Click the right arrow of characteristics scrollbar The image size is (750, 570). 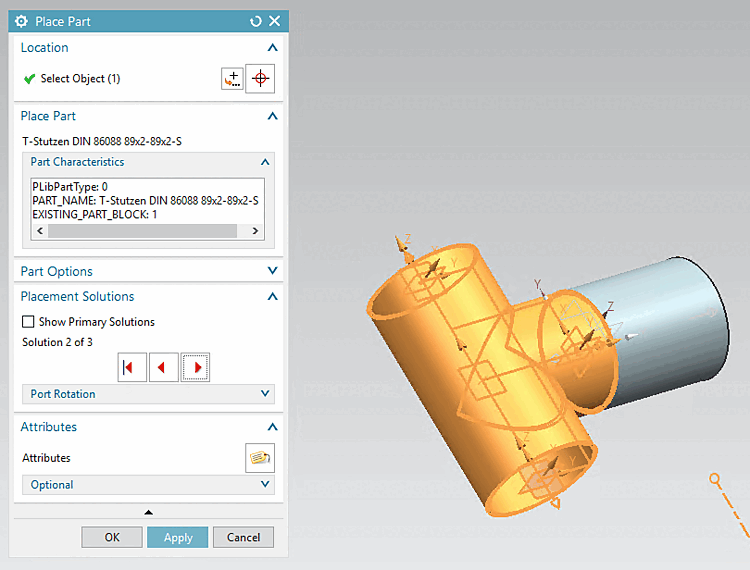tap(255, 231)
